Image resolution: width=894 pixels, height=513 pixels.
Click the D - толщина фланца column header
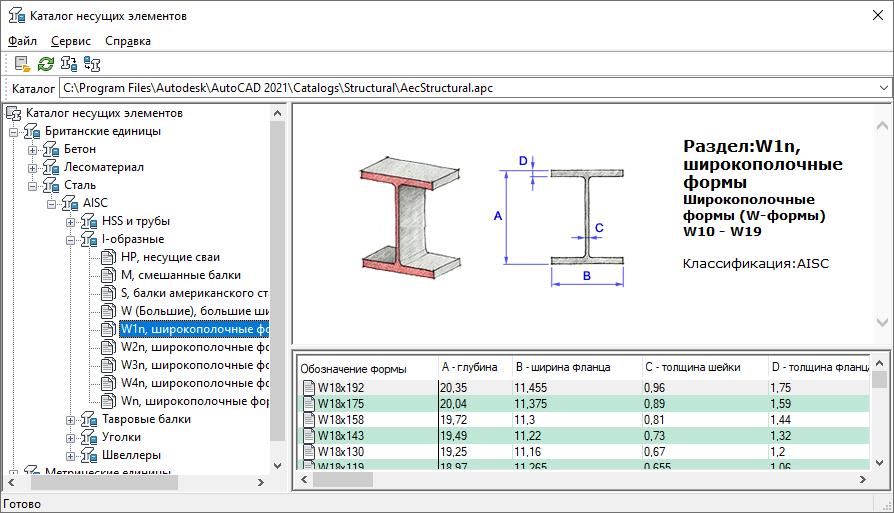click(819, 368)
